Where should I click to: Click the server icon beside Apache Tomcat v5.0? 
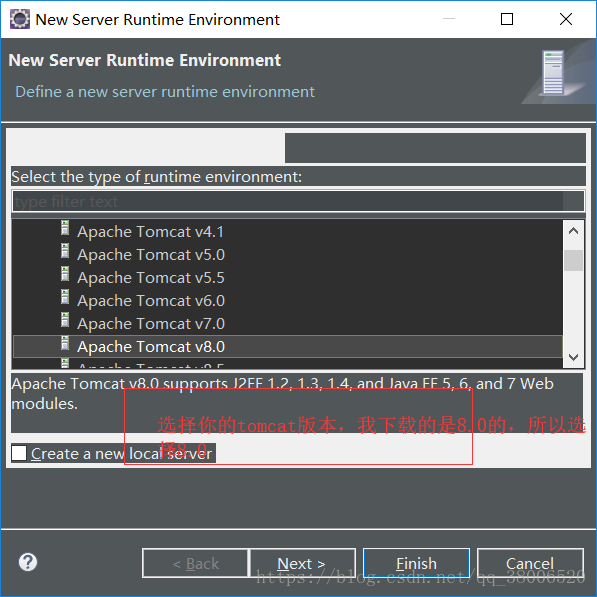[65, 251]
